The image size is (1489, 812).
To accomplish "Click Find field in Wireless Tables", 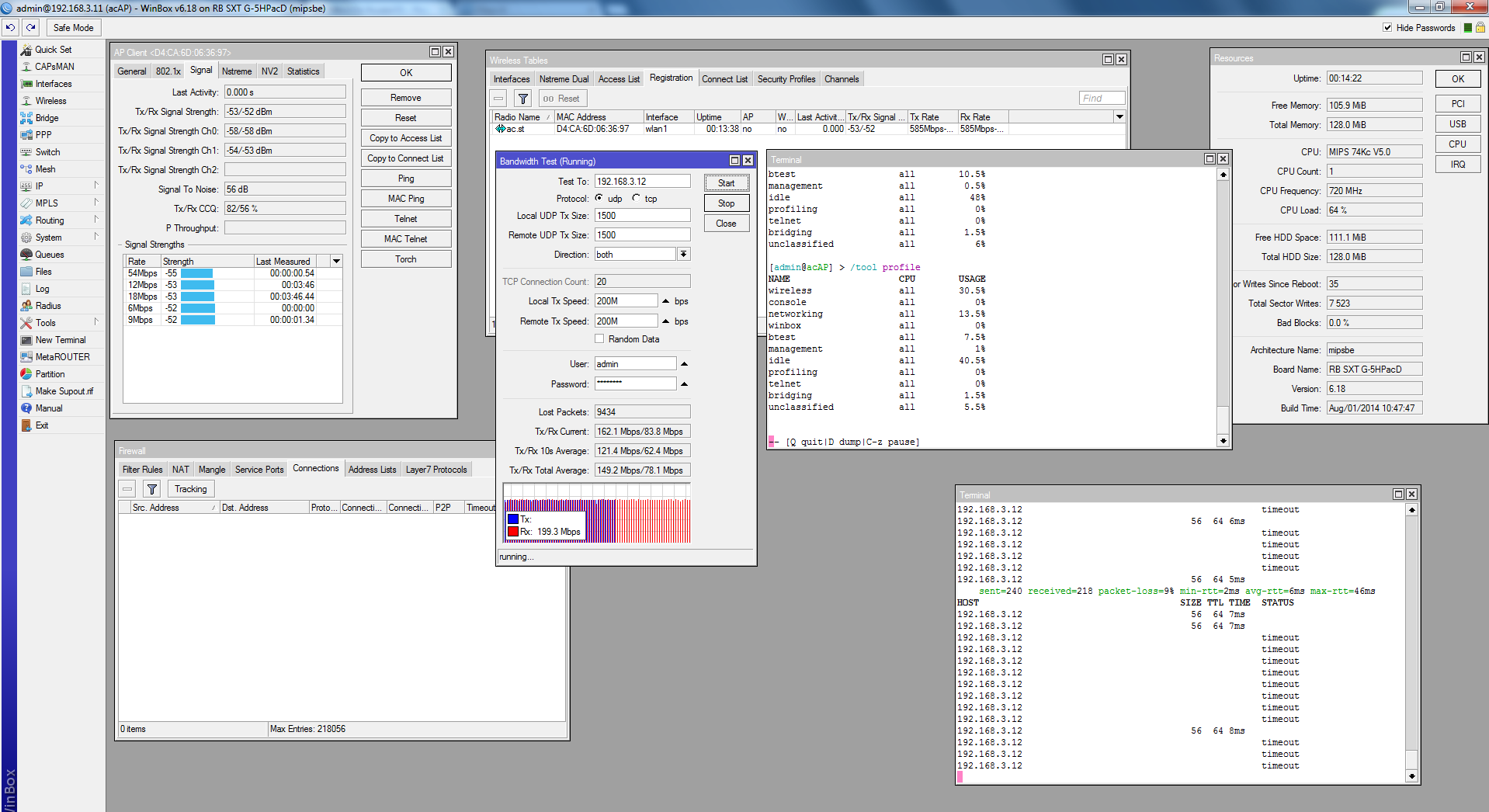I will pos(1102,99).
